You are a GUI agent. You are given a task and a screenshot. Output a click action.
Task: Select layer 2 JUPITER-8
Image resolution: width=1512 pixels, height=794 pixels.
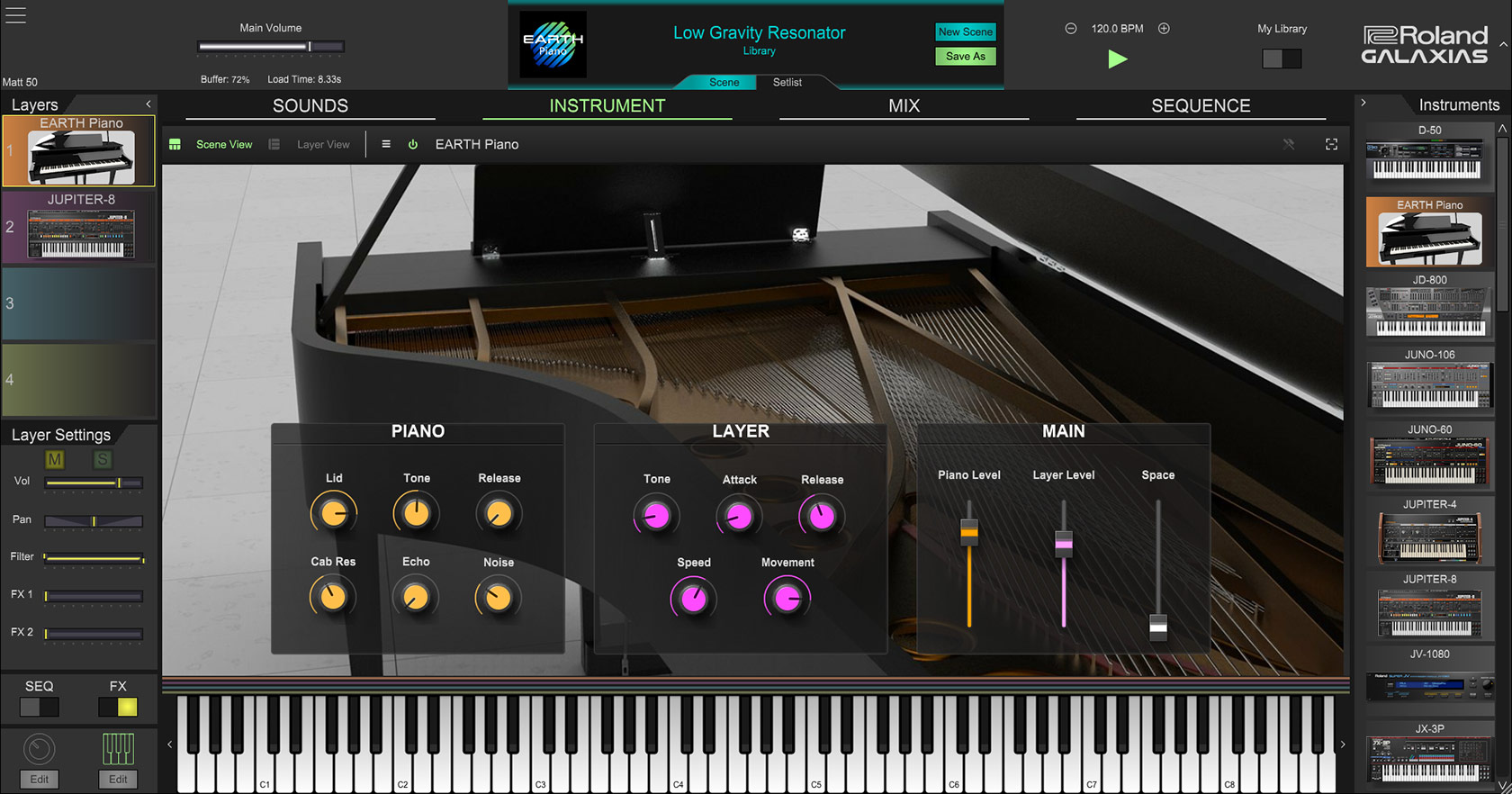[x=79, y=227]
